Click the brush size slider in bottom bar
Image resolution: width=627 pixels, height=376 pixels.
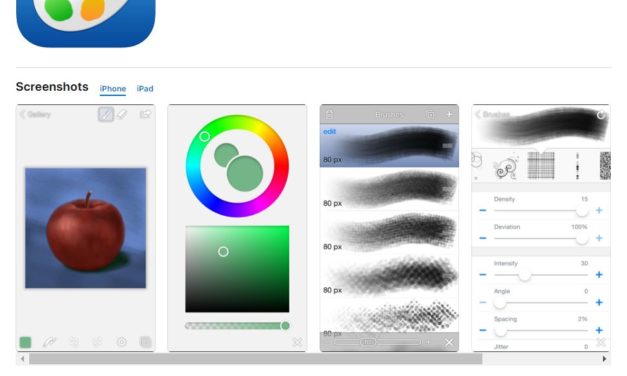click(x=377, y=342)
